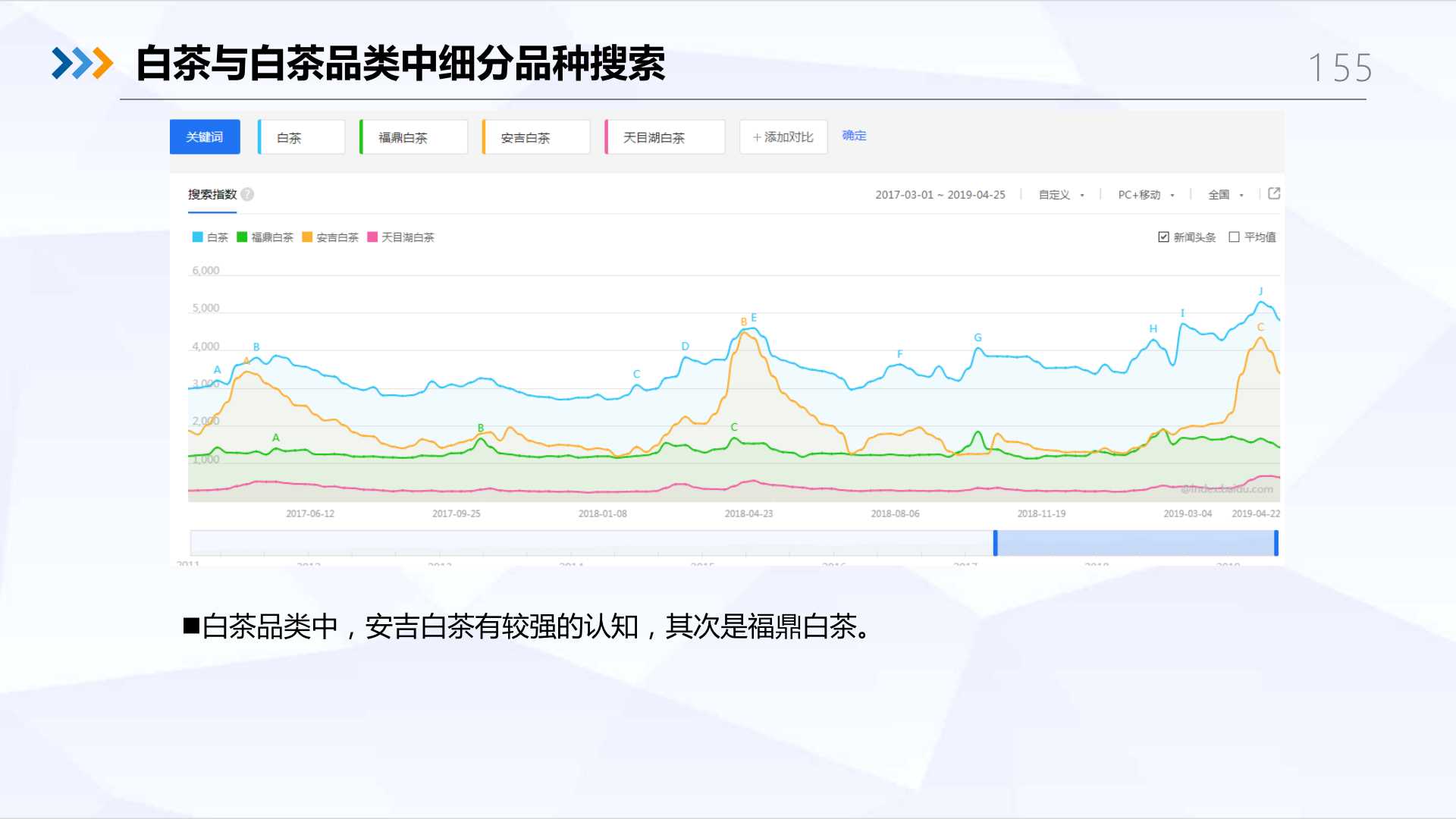The image size is (1456, 819).
Task: Click the 2017-06-12 axis date label
Action: click(x=310, y=514)
